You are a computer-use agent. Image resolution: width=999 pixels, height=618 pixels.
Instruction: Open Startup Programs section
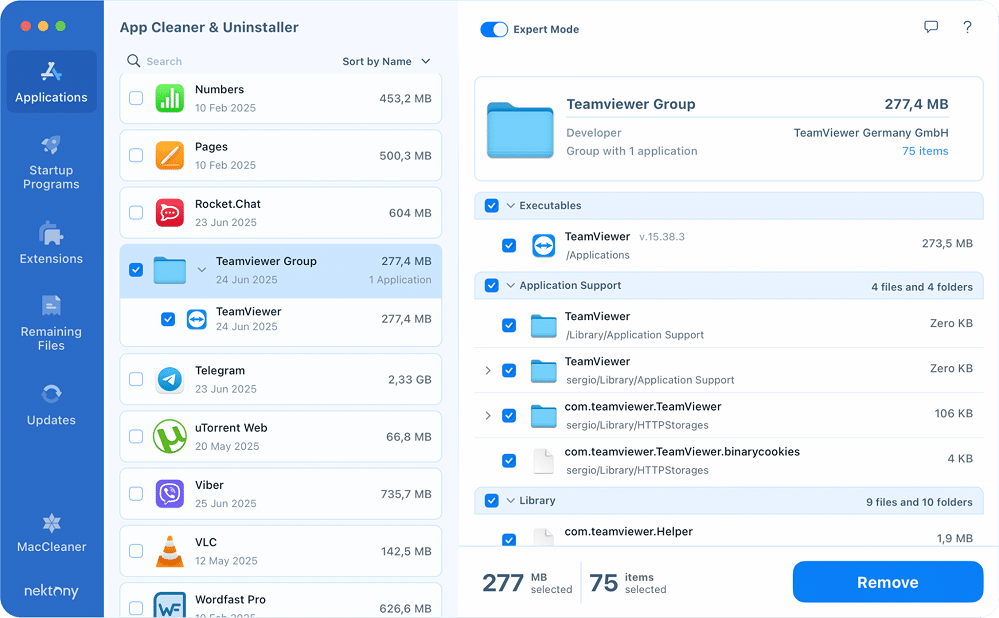52,162
